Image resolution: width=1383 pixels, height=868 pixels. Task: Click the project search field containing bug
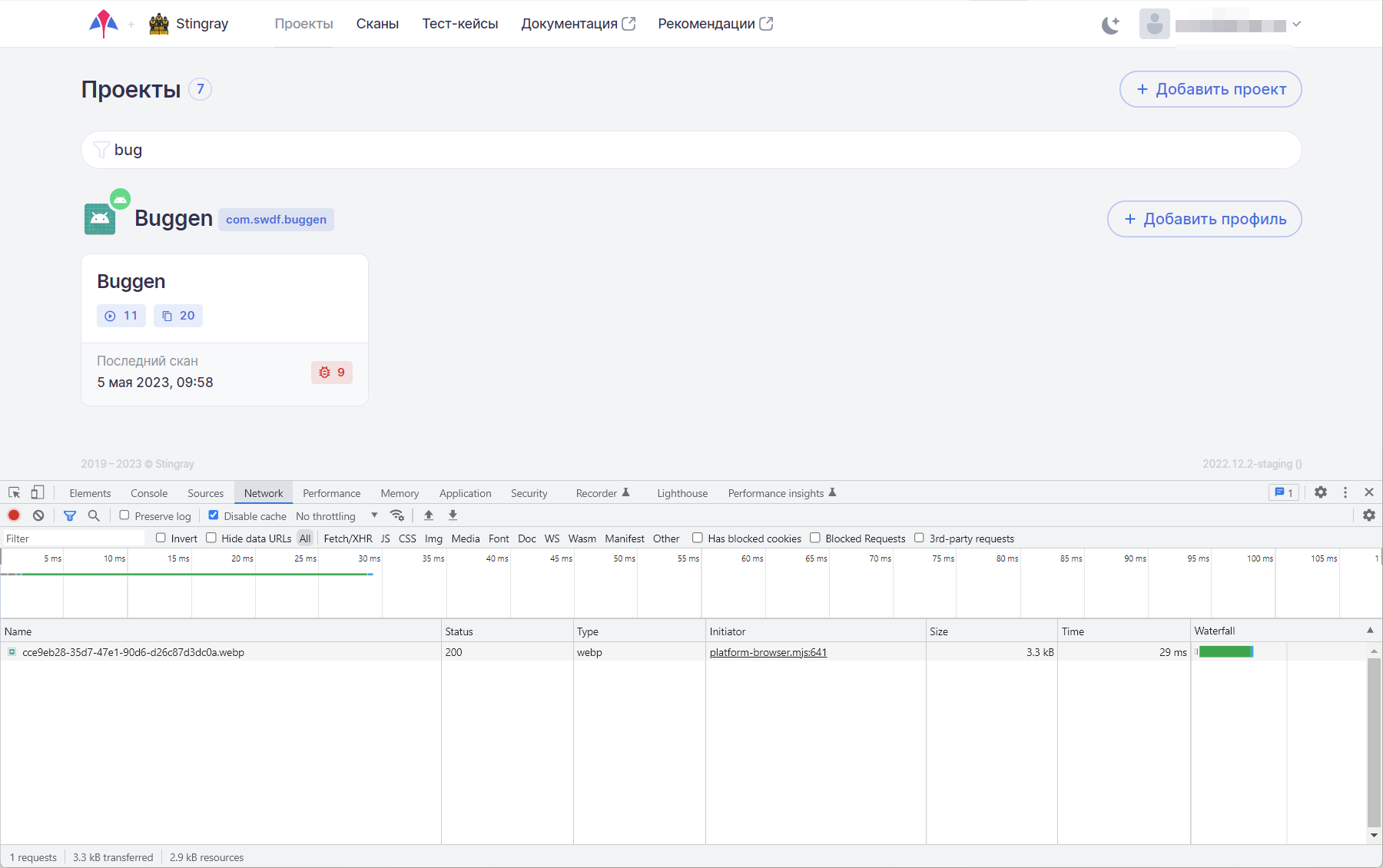pos(691,150)
